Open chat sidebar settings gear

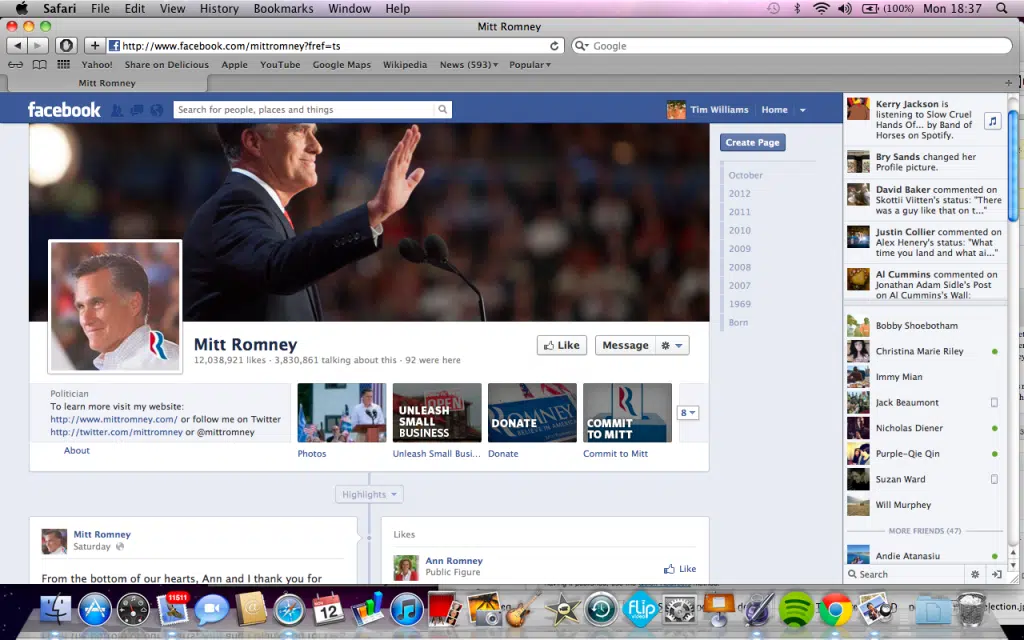974,574
